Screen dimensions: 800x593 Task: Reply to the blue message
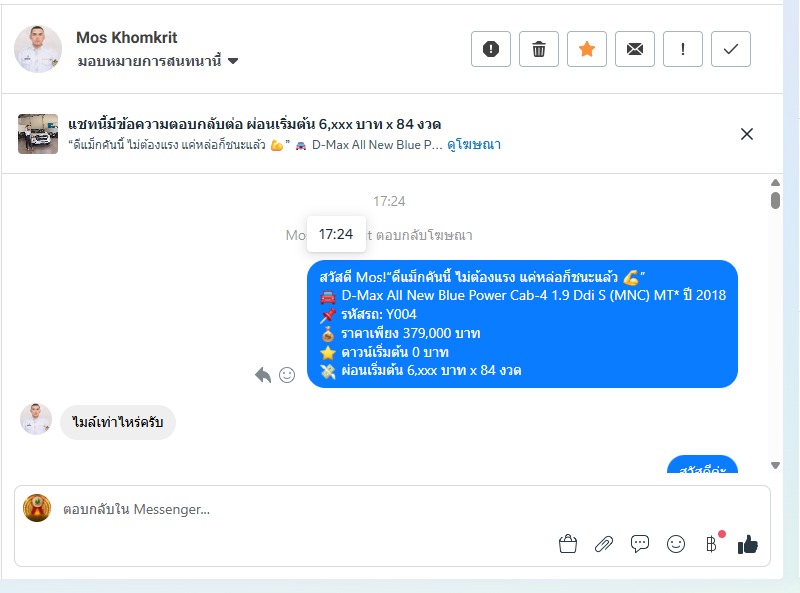click(x=263, y=375)
